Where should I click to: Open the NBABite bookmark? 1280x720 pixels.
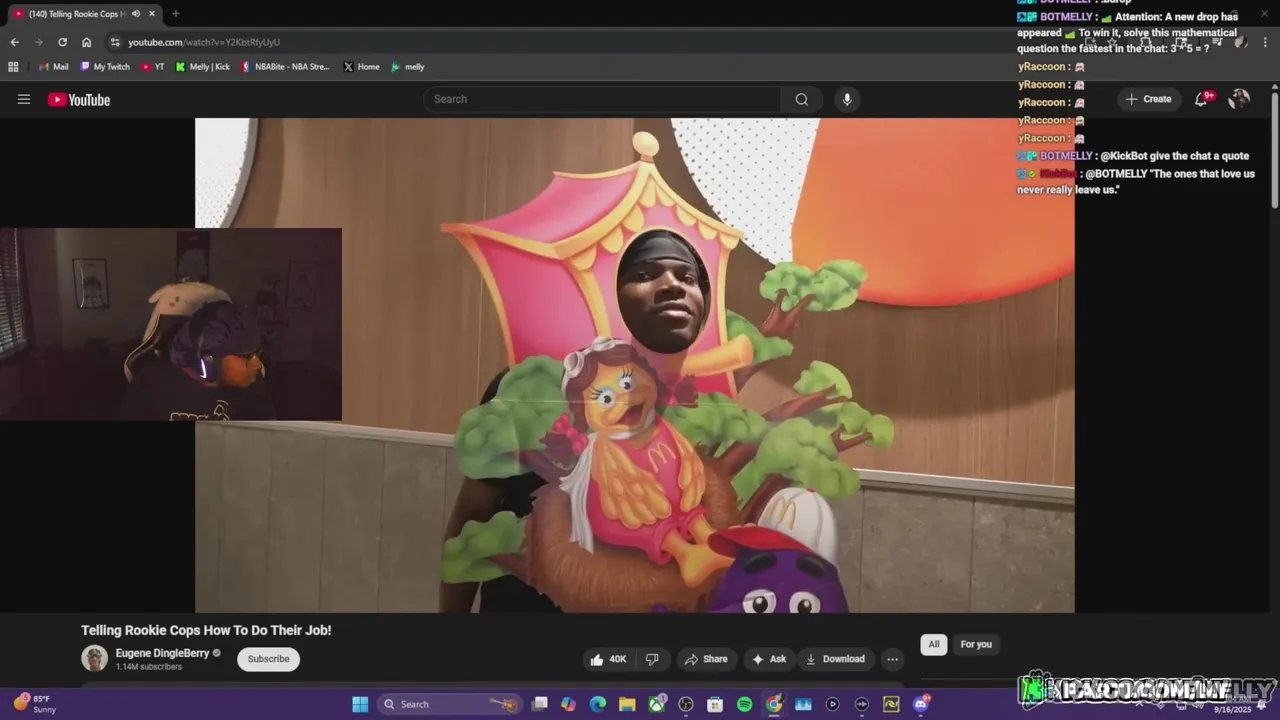[285, 67]
